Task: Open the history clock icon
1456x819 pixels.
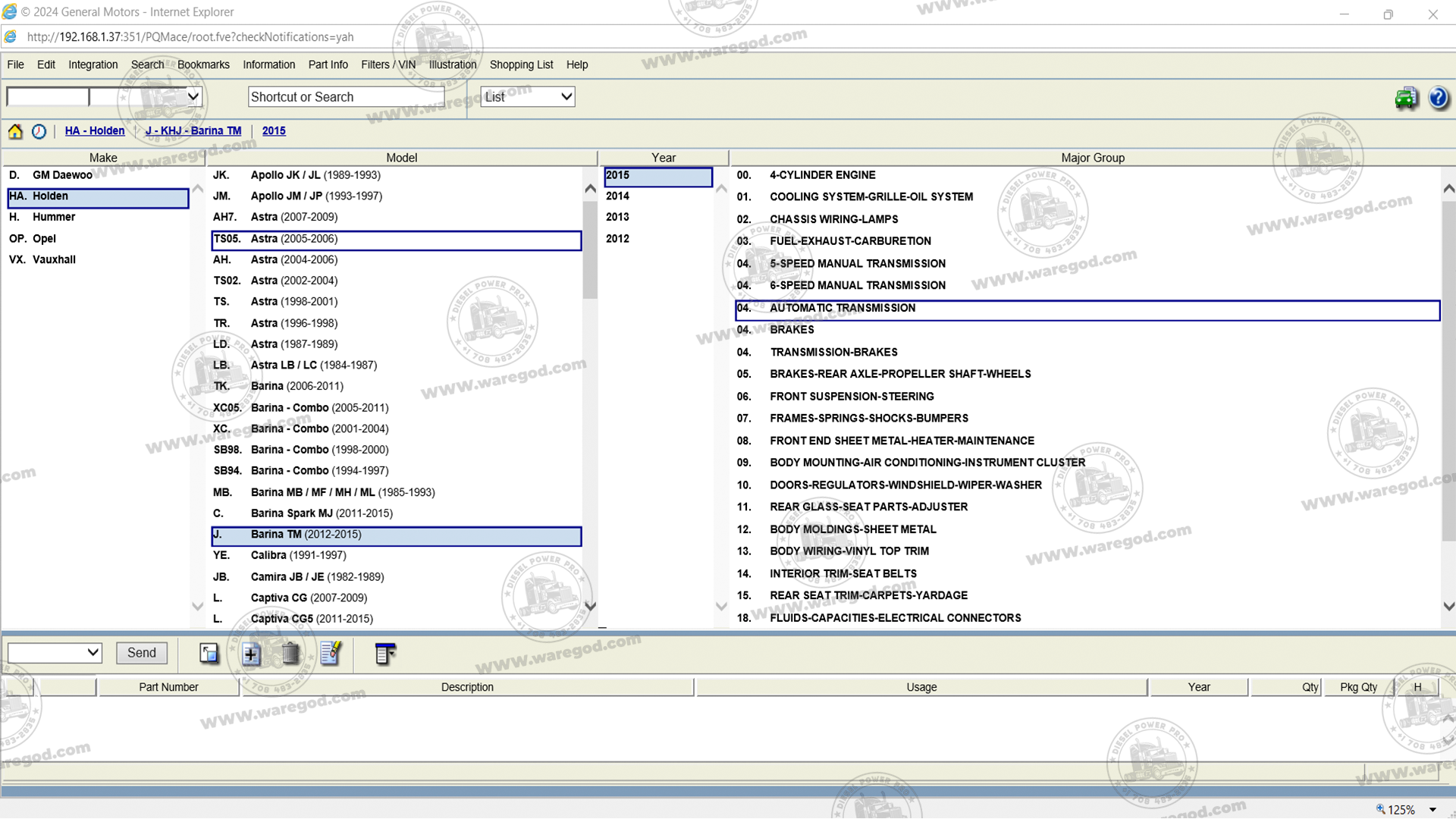Action: [39, 131]
